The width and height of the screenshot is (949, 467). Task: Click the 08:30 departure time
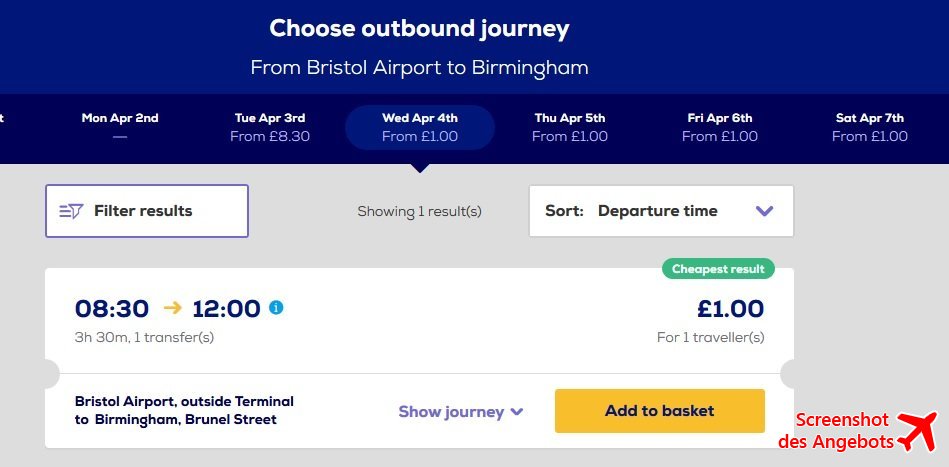(x=112, y=309)
